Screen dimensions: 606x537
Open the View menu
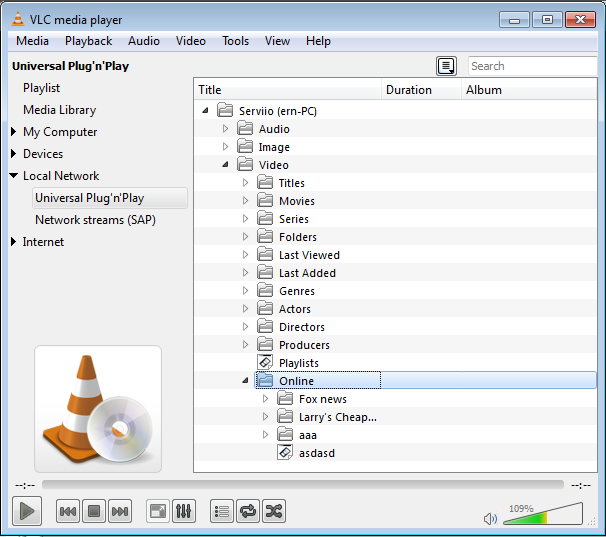pos(277,41)
